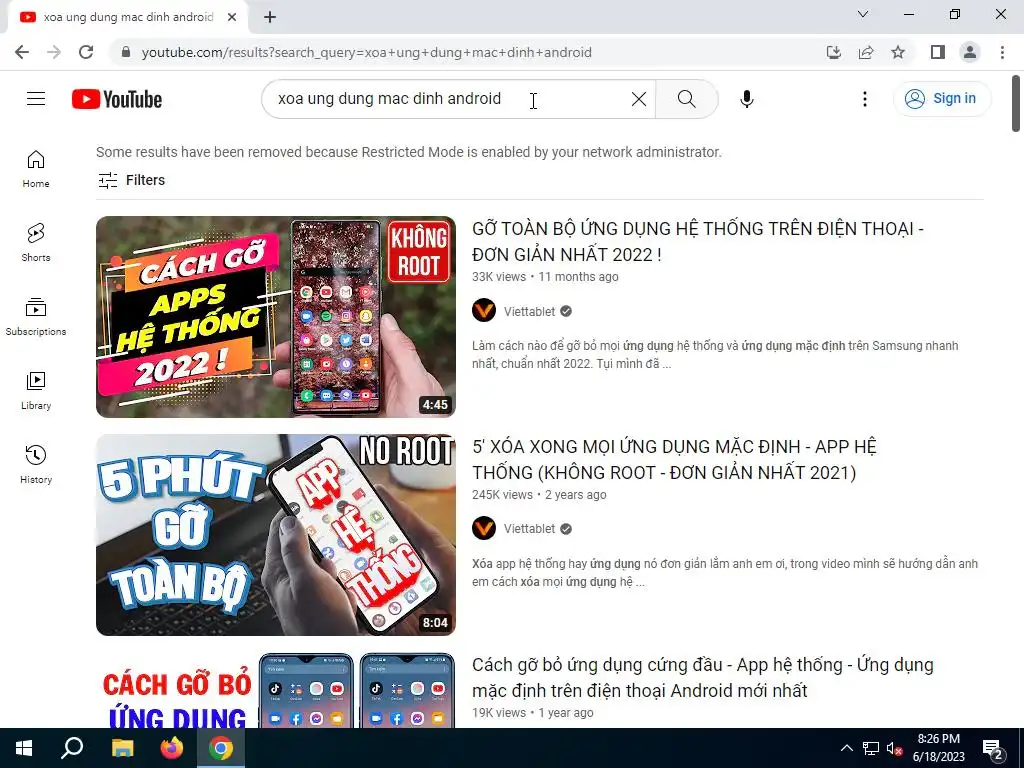
Task: Open the Chrome profile avatar
Action: [x=970, y=52]
